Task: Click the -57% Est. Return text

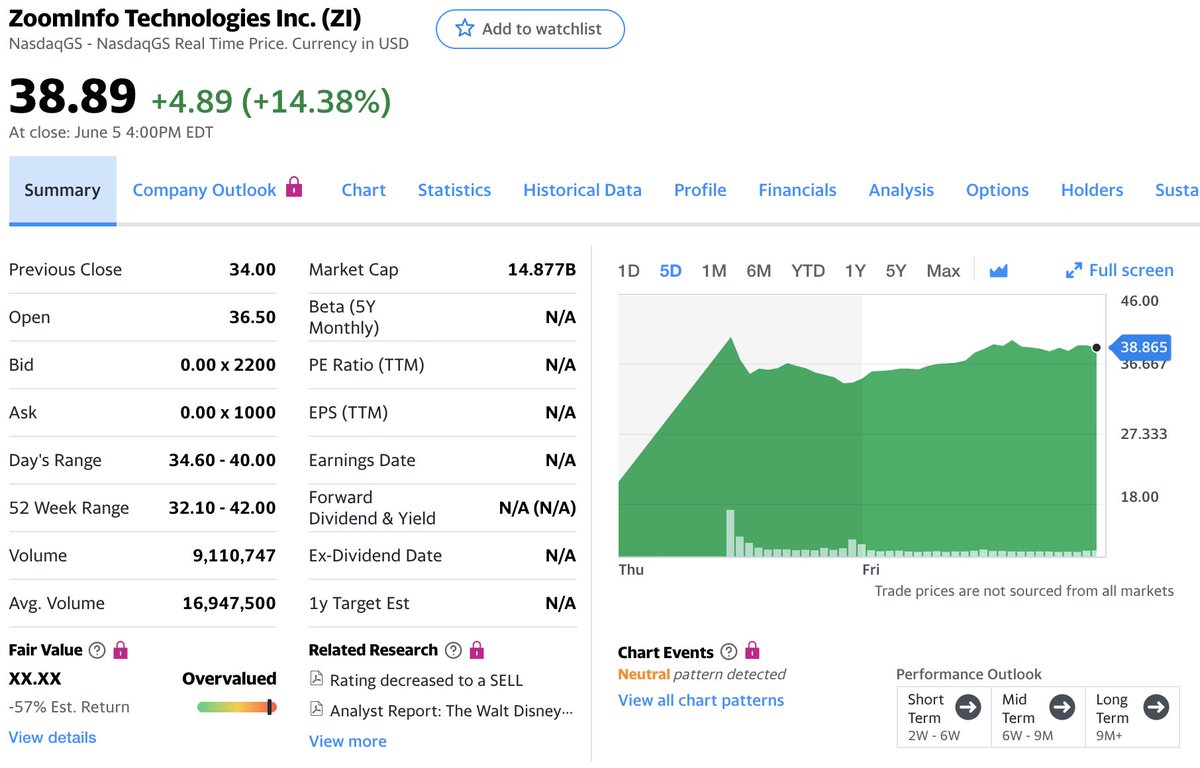Action: click(69, 707)
